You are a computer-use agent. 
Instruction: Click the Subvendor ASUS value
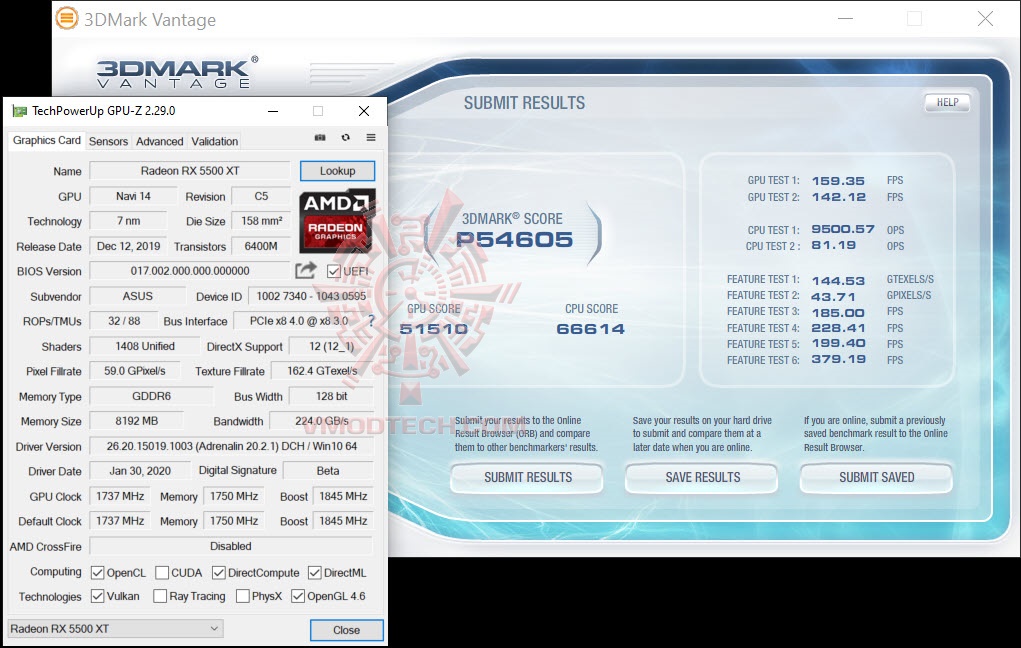pyautogui.click(x=137, y=296)
